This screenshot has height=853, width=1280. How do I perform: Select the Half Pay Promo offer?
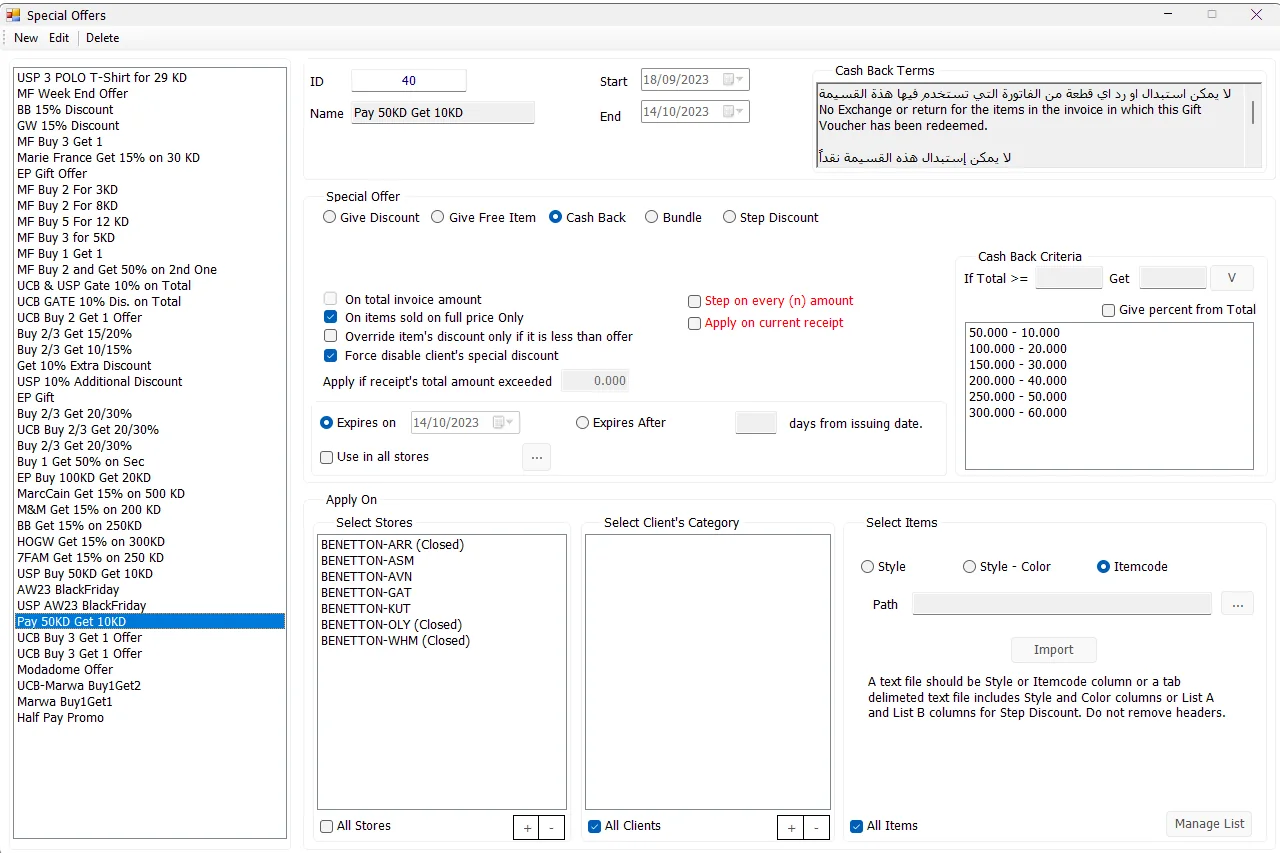(149, 718)
